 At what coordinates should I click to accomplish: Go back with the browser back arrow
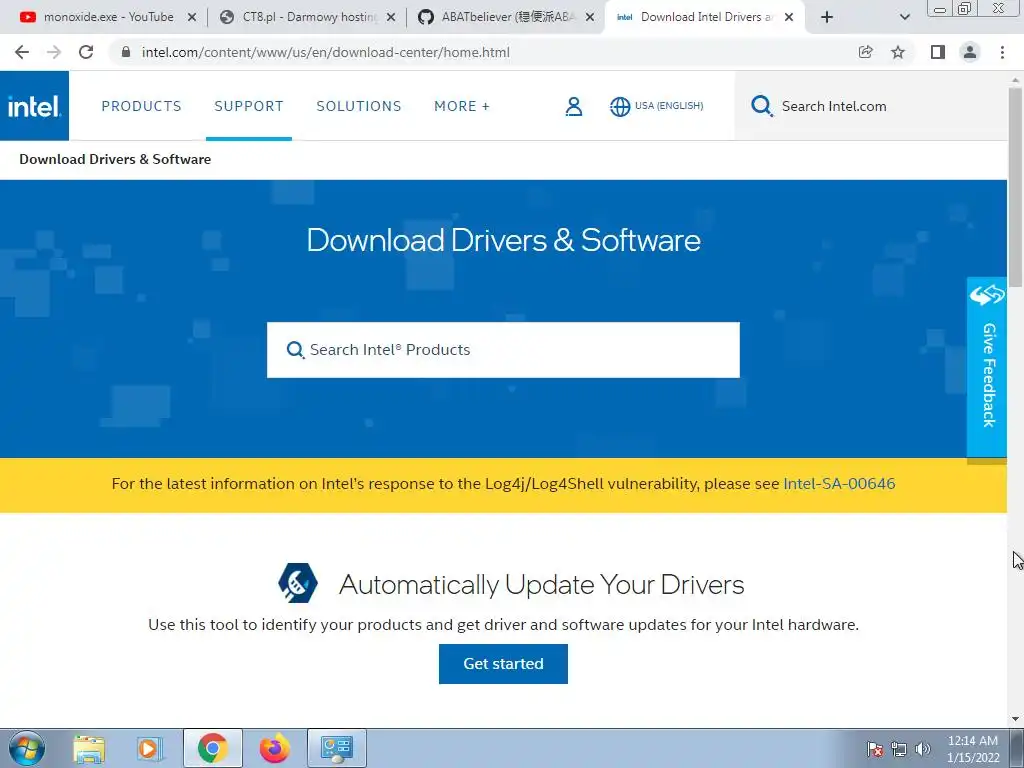[22, 52]
